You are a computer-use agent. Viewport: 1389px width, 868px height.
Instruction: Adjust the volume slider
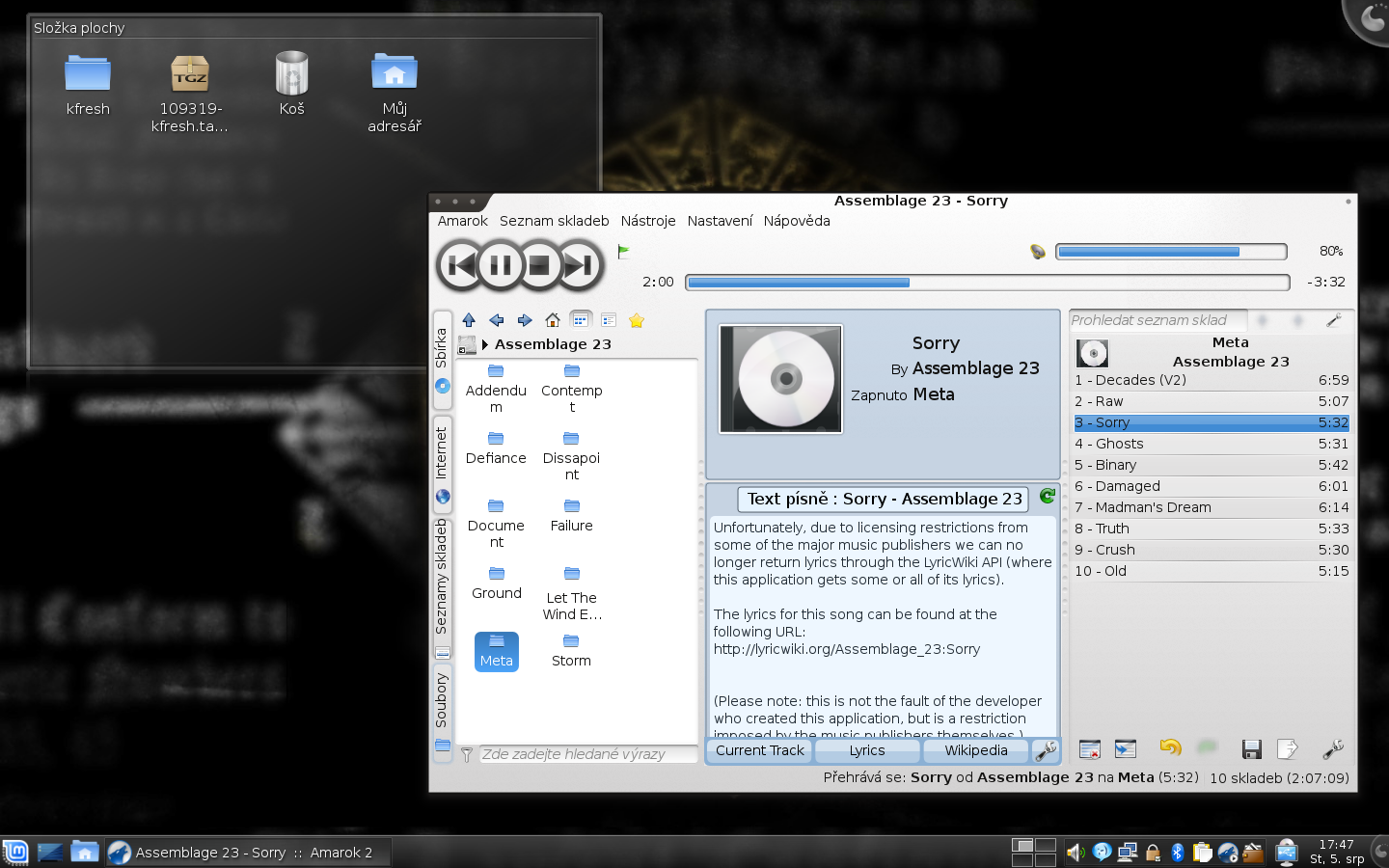point(1171,252)
